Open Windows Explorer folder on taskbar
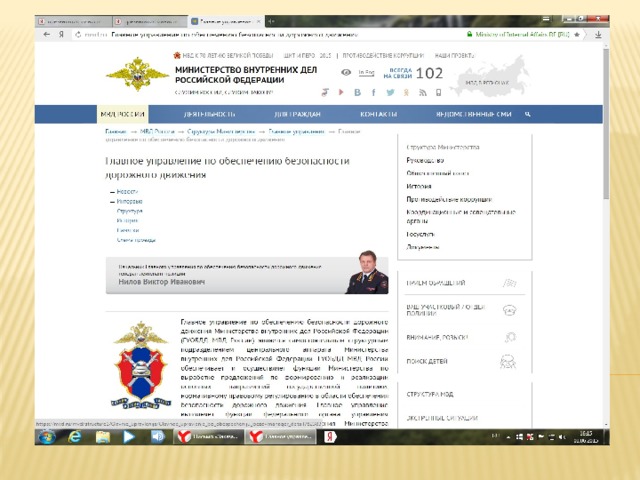640x480 pixels. (102, 437)
